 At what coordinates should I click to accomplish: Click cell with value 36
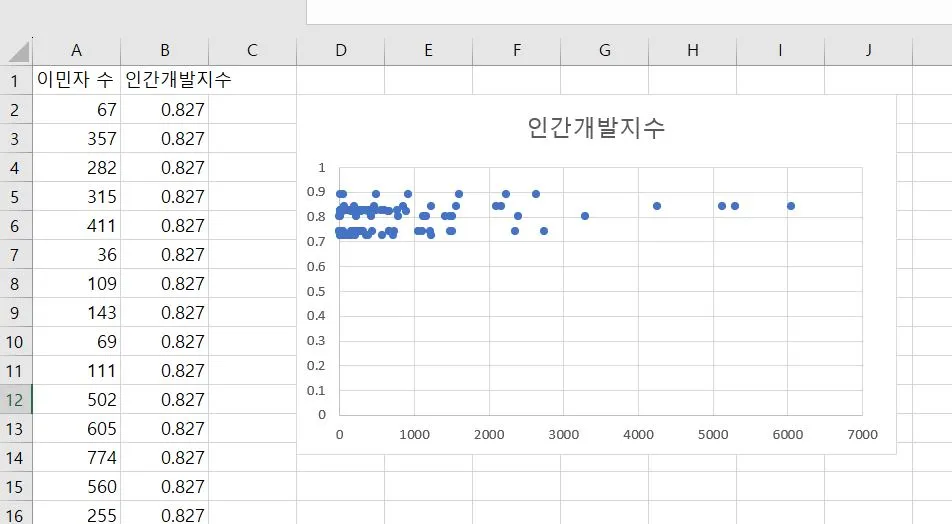point(76,254)
